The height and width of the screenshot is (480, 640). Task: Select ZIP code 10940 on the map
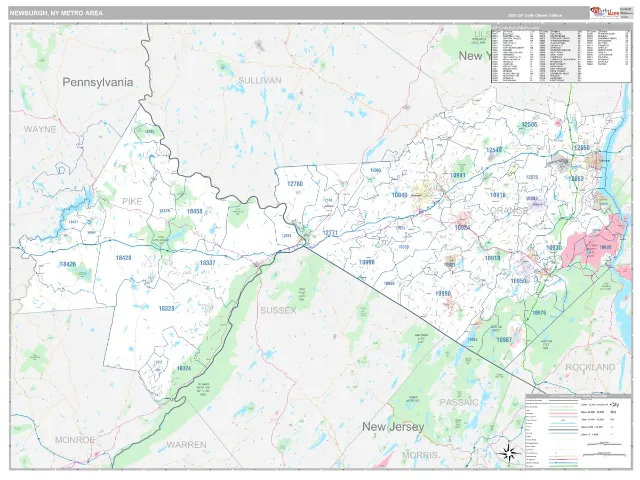pyautogui.click(x=399, y=195)
